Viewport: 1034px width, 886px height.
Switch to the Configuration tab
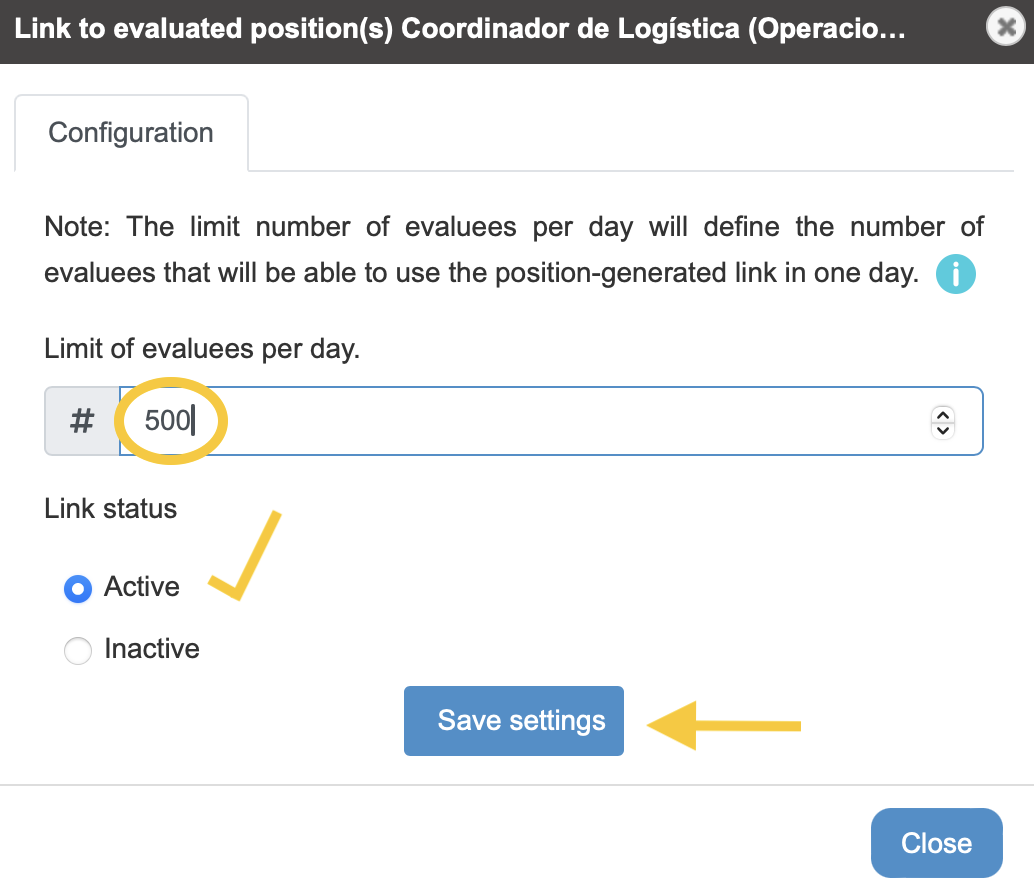[131, 133]
